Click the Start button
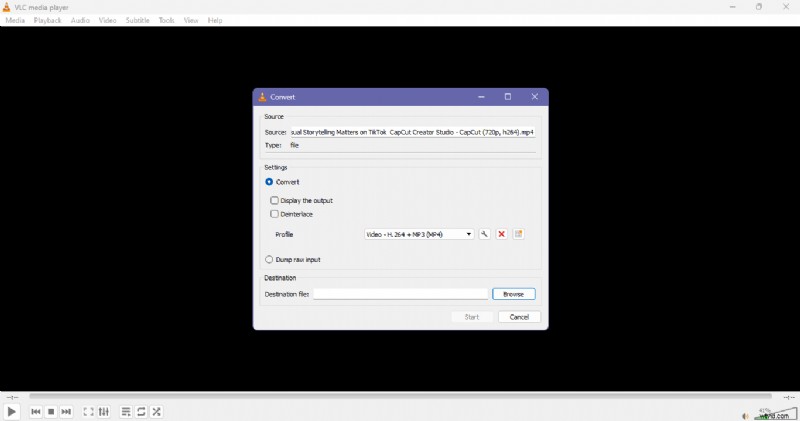The width and height of the screenshot is (800, 421). 472,317
